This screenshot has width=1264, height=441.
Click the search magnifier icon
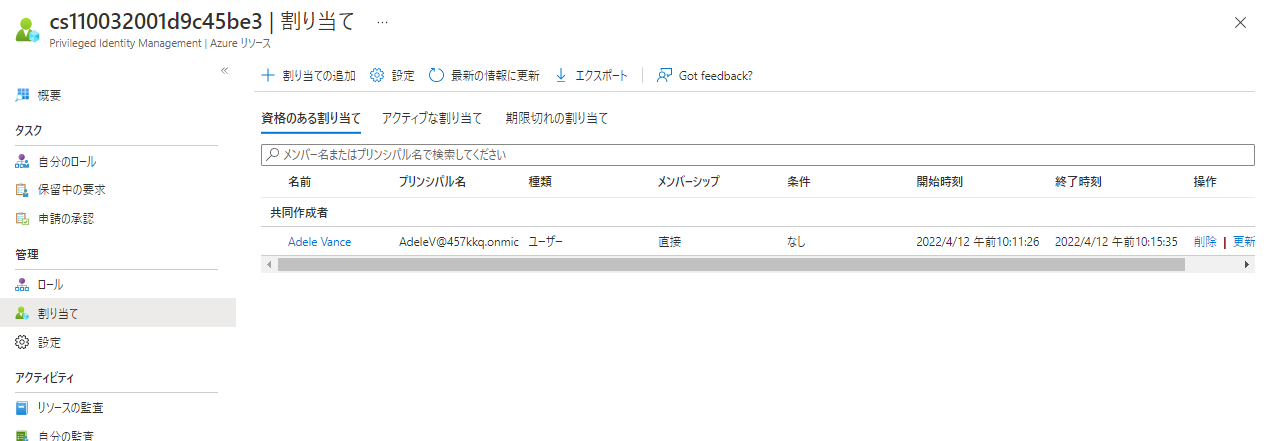pyautogui.click(x=271, y=155)
